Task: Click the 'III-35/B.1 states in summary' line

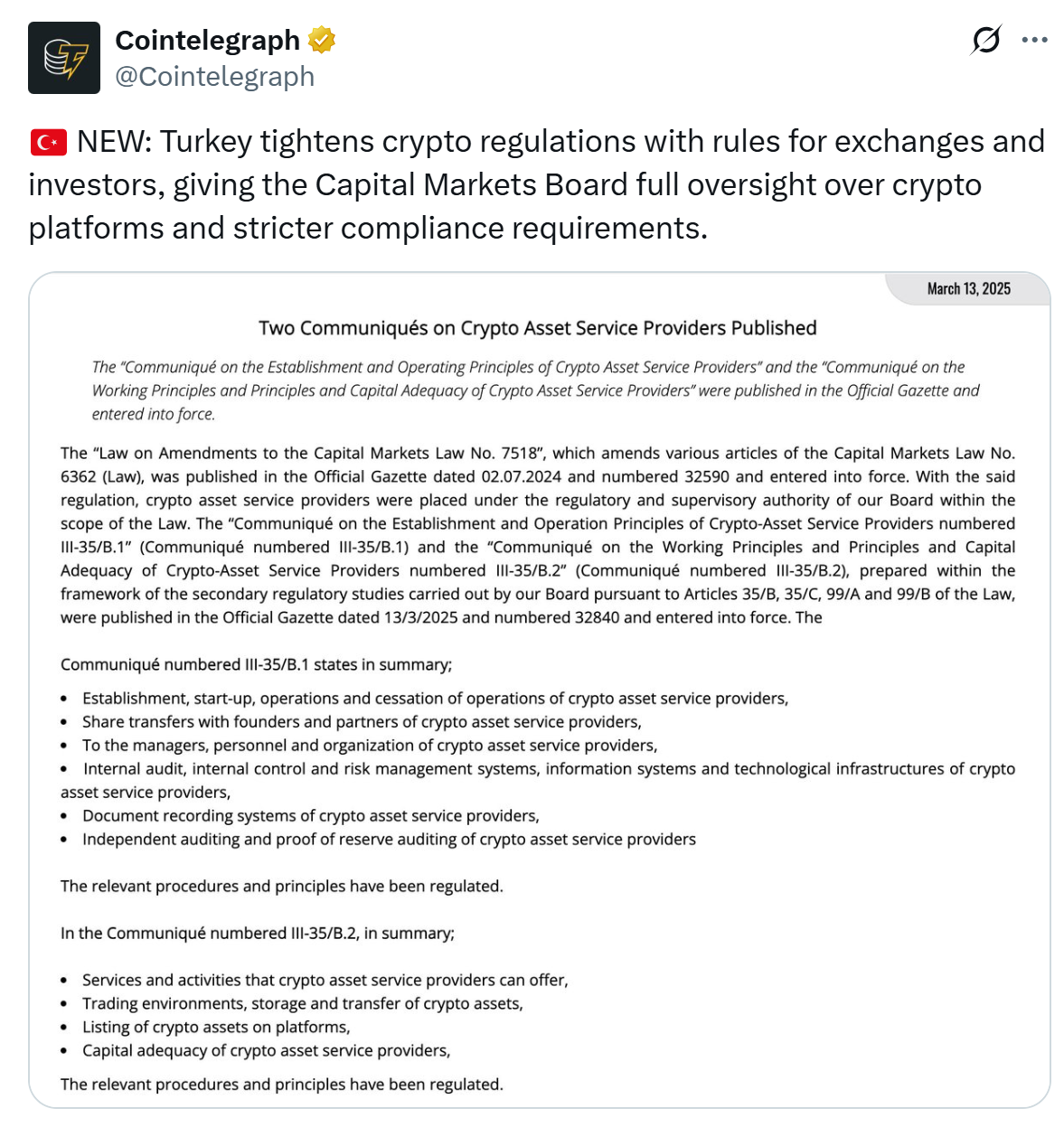Action: click(256, 664)
